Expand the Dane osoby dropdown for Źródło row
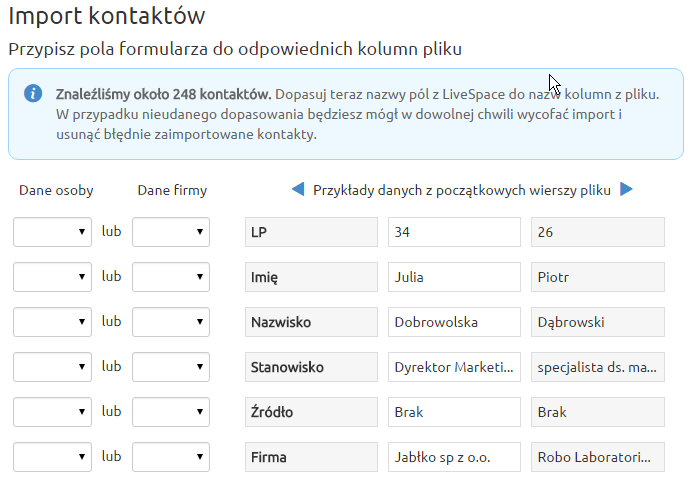 [53, 412]
